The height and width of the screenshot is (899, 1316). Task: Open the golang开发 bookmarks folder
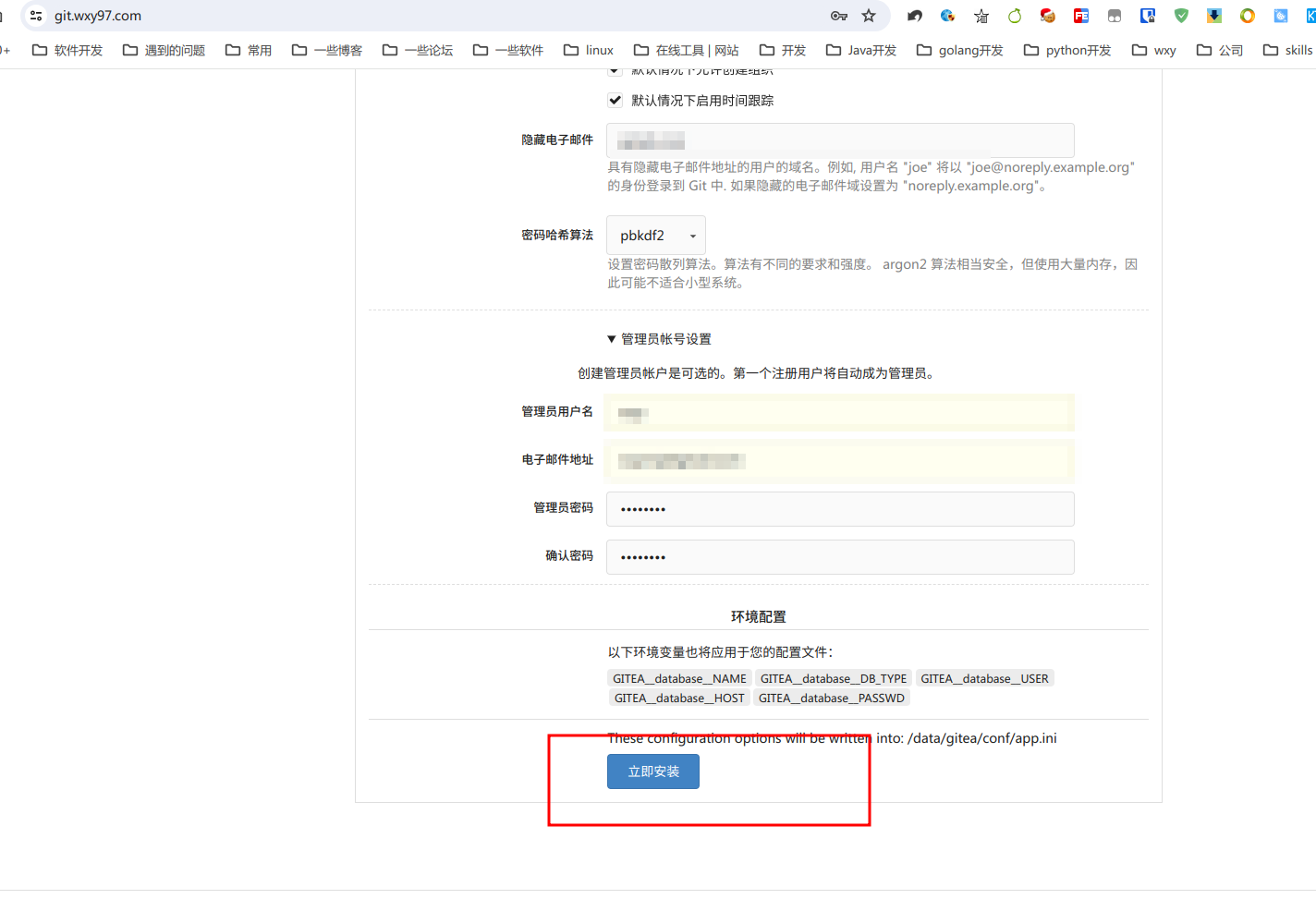[x=959, y=50]
